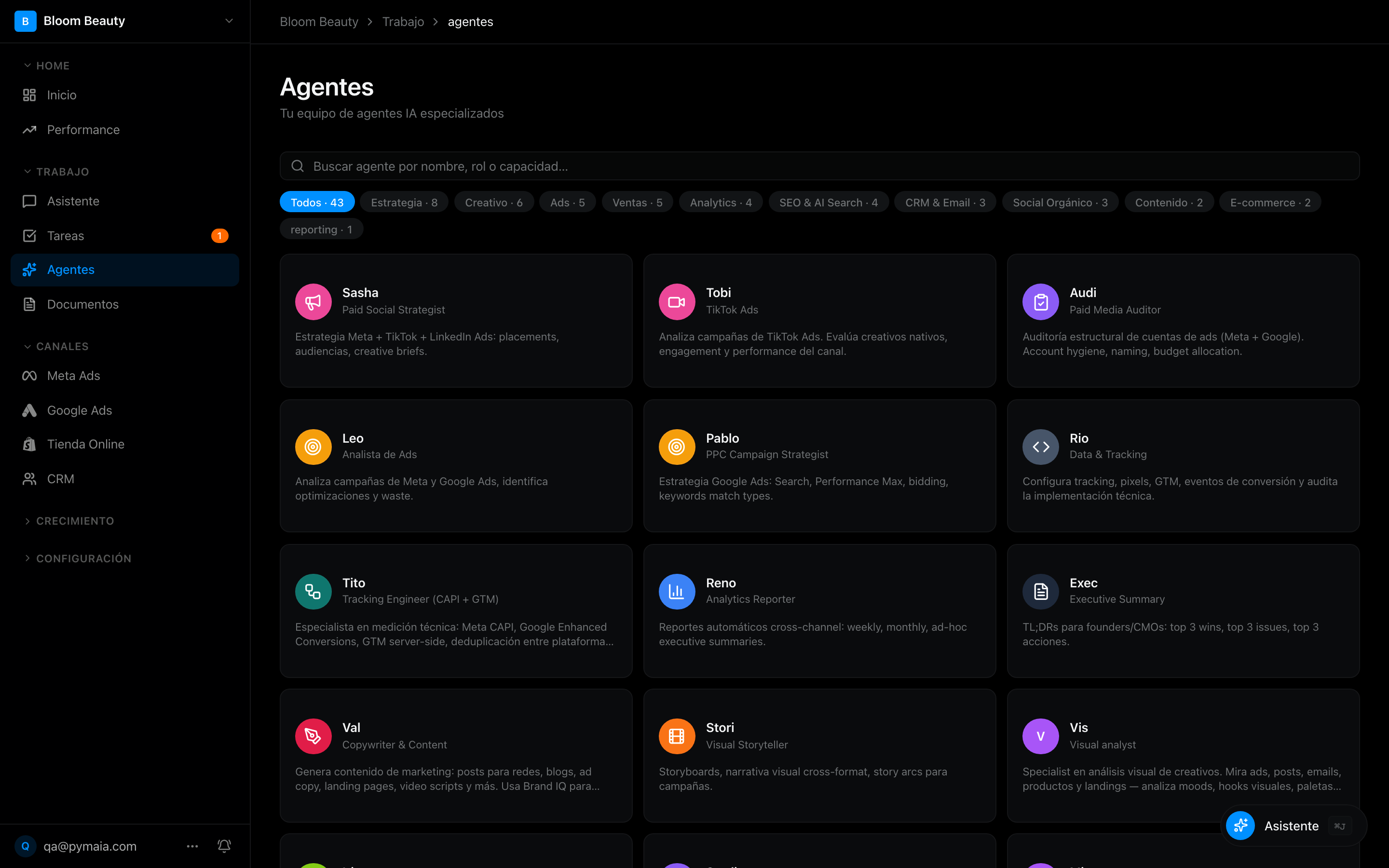Viewport: 1389px width, 868px height.
Task: Filter by SEO & AI Search · 4
Action: pos(828,202)
